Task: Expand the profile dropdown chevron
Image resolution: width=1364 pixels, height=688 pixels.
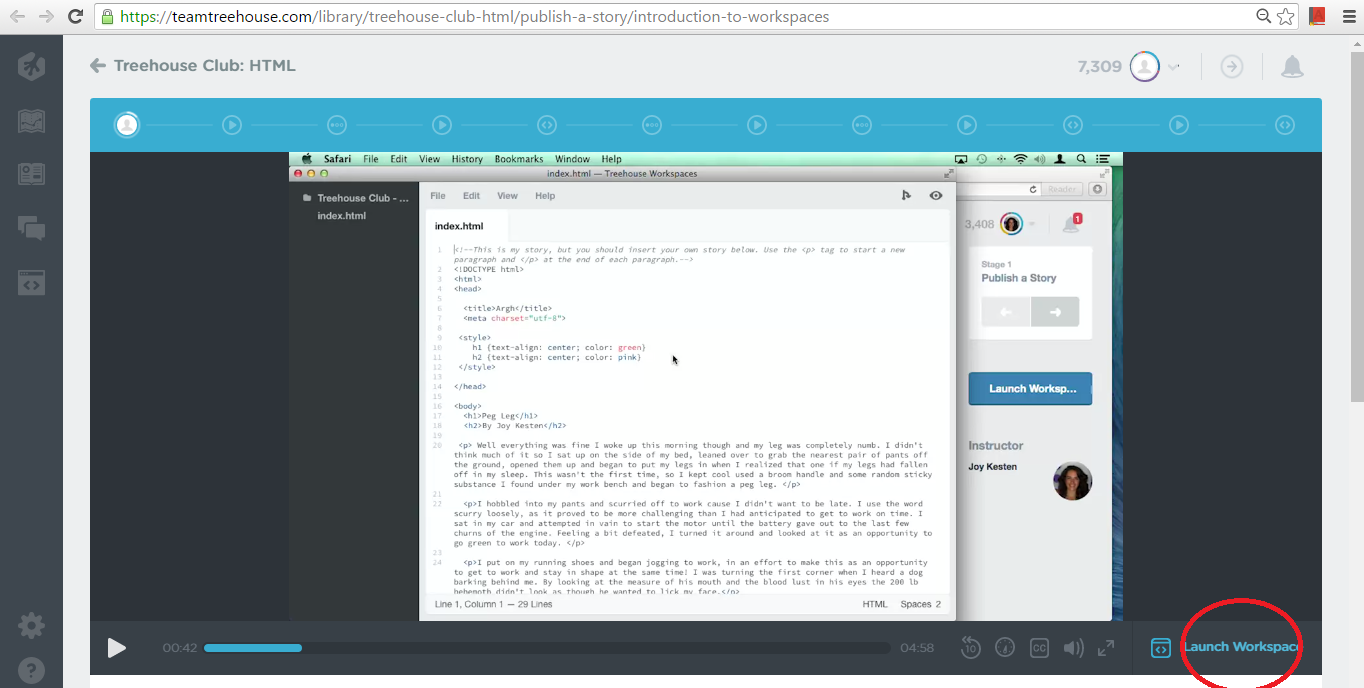Action: [1174, 67]
